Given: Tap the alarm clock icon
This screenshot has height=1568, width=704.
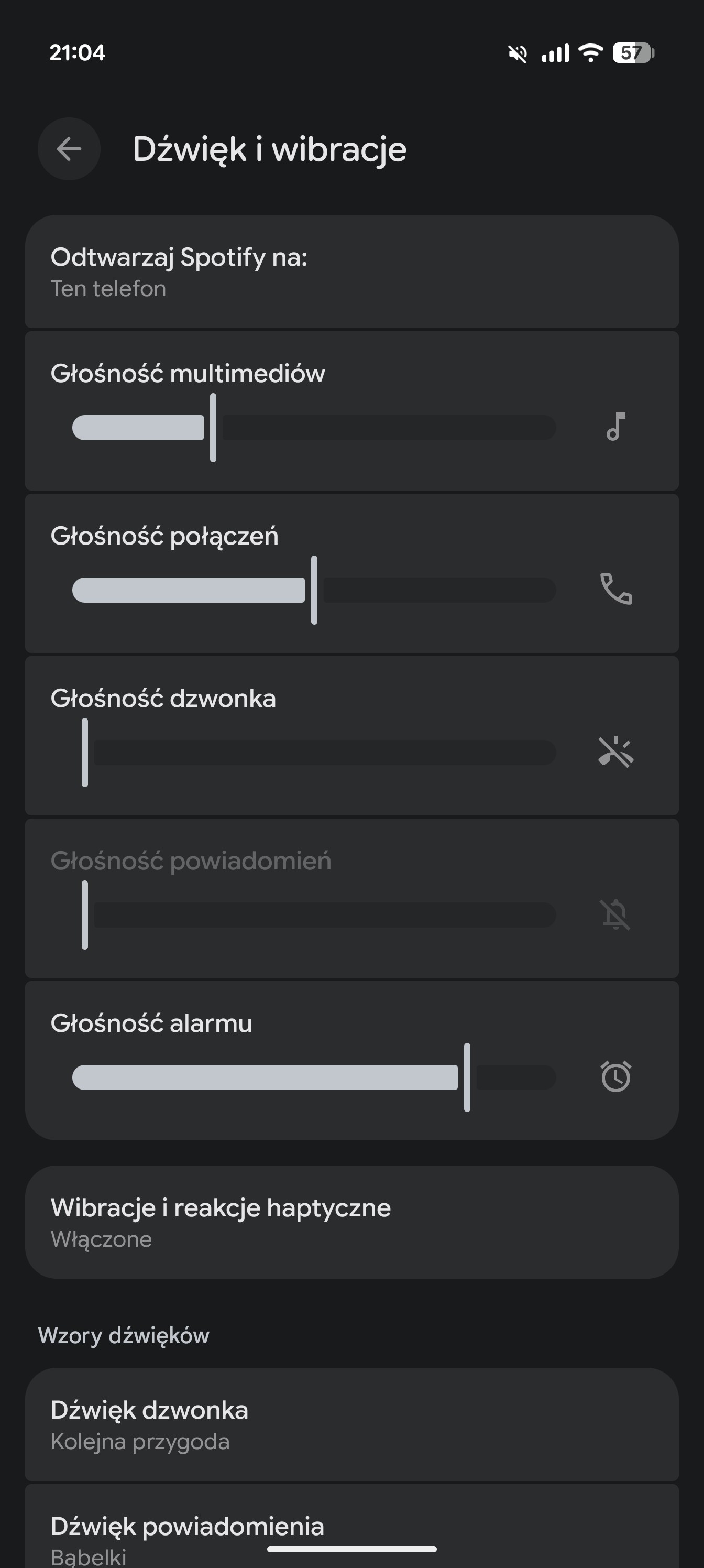Looking at the screenshot, I should [x=616, y=1077].
